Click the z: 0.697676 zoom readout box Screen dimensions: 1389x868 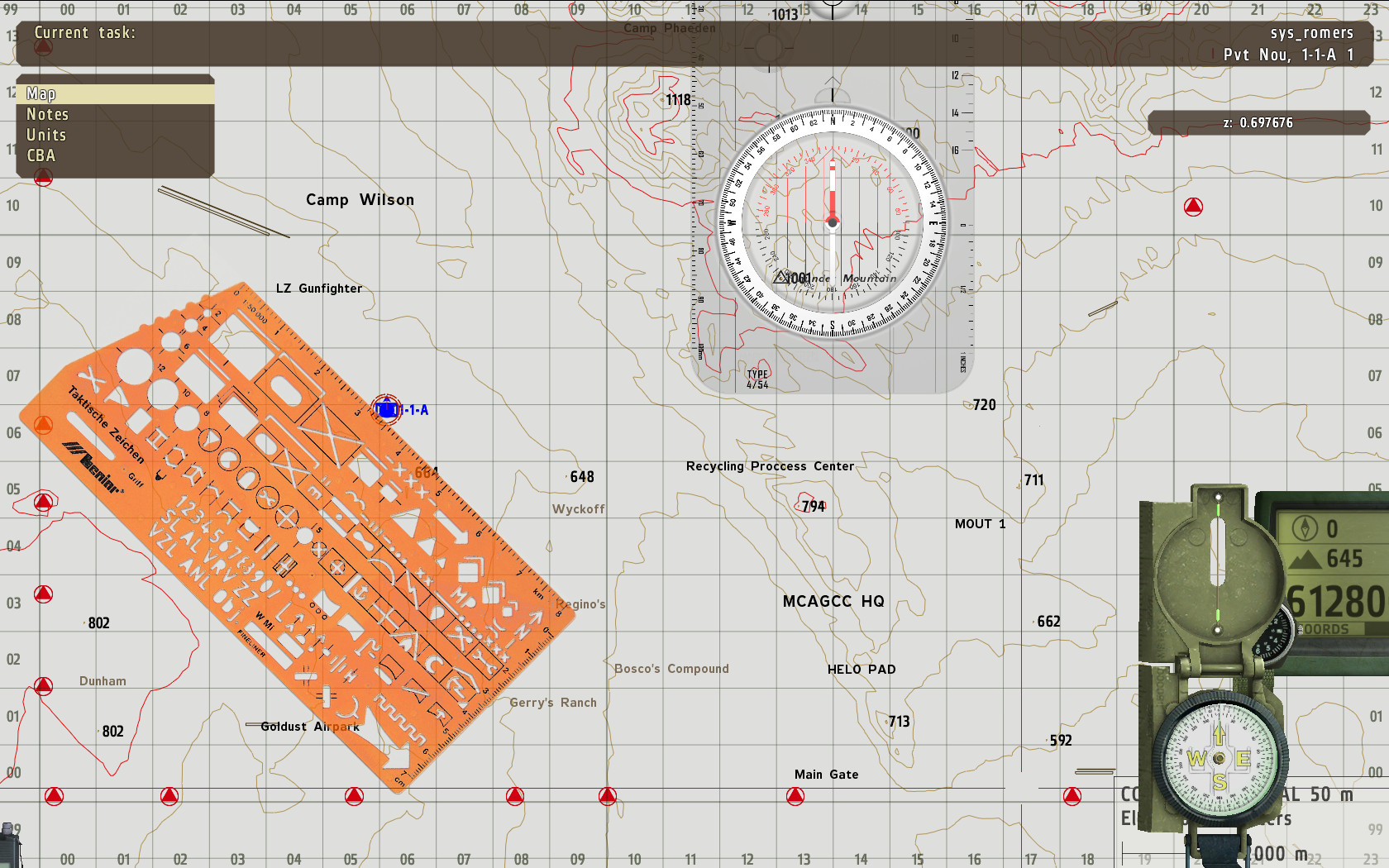[1258, 122]
